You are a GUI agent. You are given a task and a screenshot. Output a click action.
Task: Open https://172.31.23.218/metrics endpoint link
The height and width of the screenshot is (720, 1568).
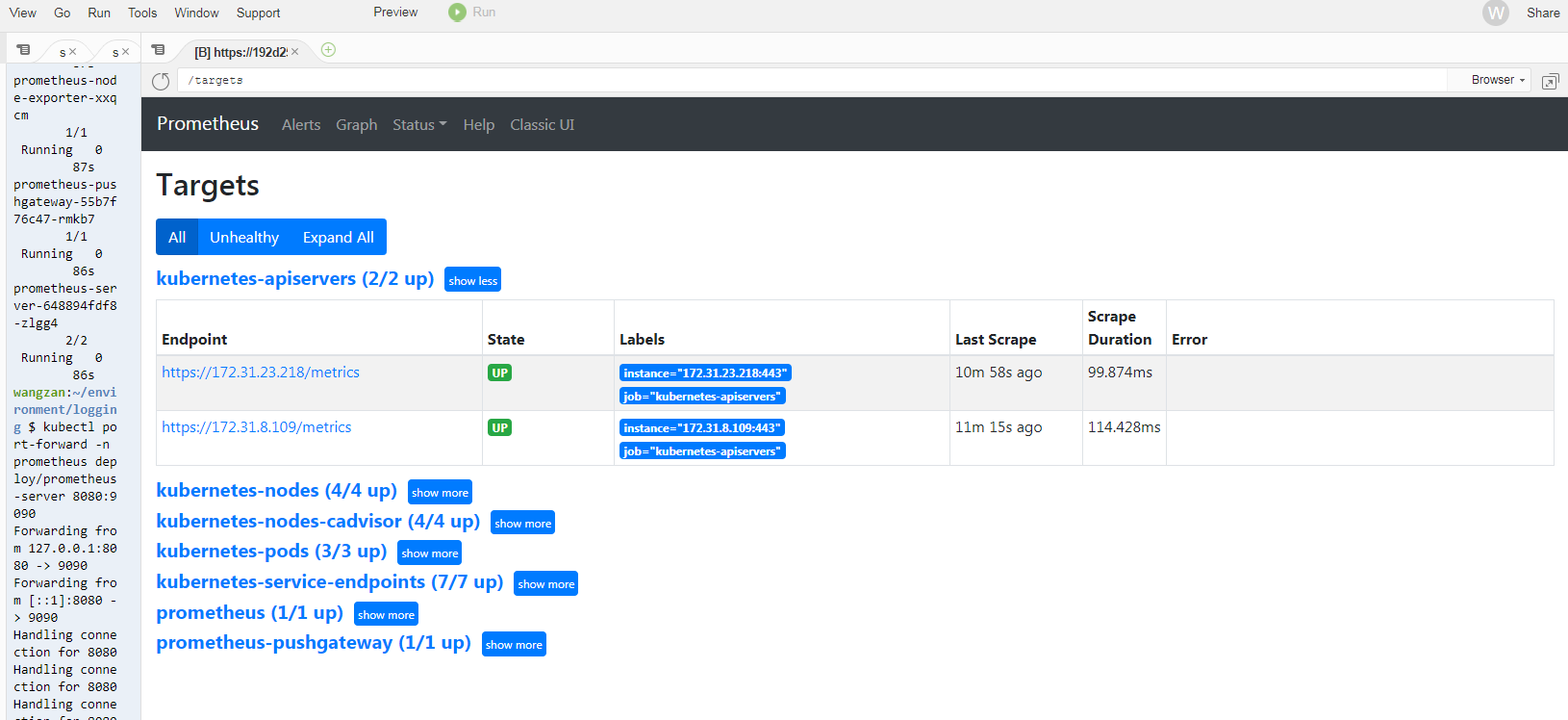261,373
